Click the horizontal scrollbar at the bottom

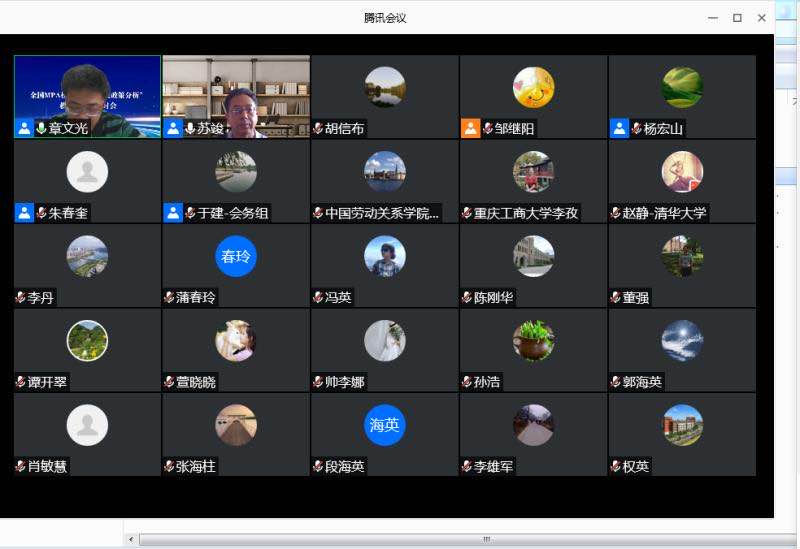(x=486, y=540)
